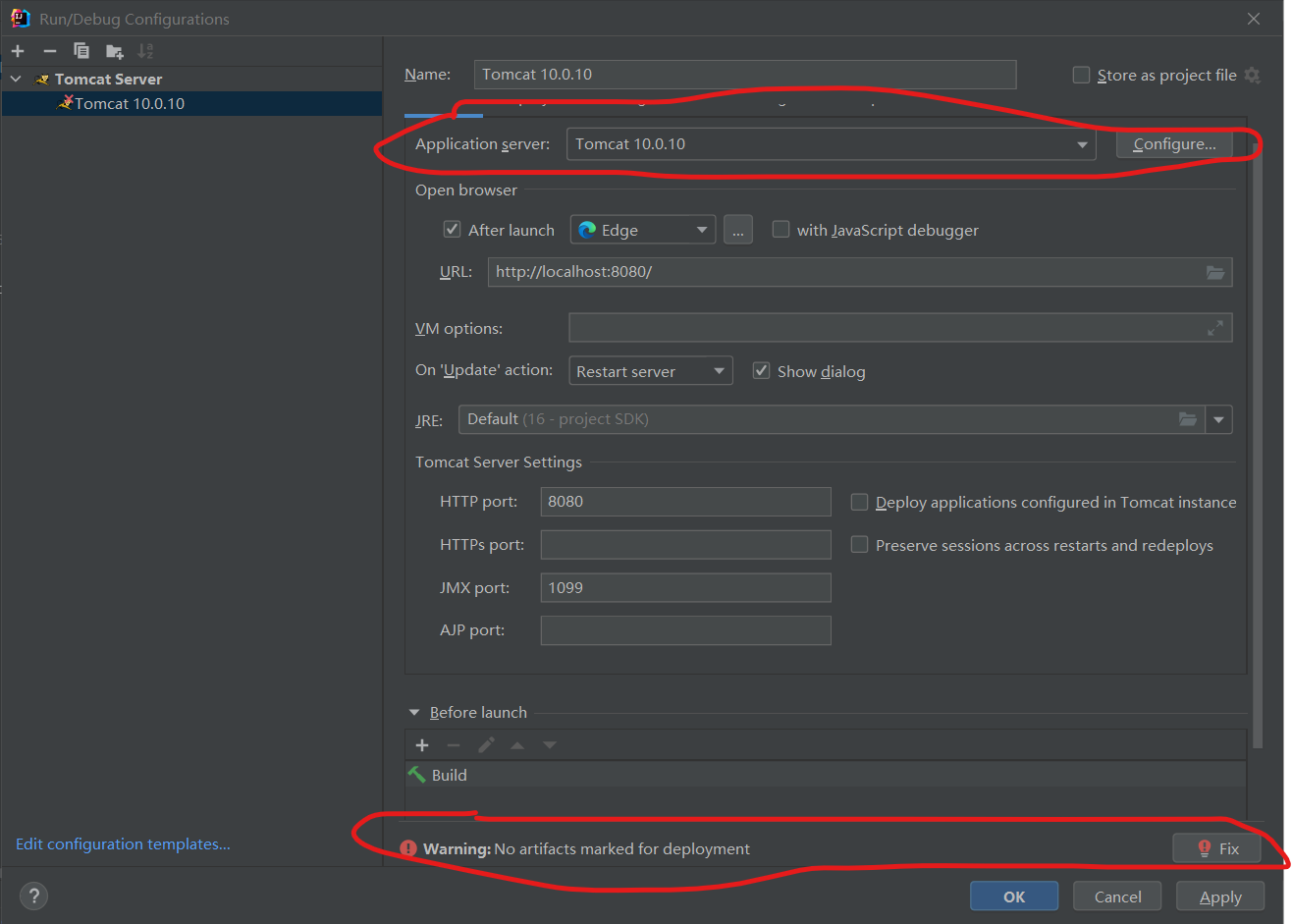Open the JRE dropdown arrow
1292x924 pixels.
tap(1218, 419)
